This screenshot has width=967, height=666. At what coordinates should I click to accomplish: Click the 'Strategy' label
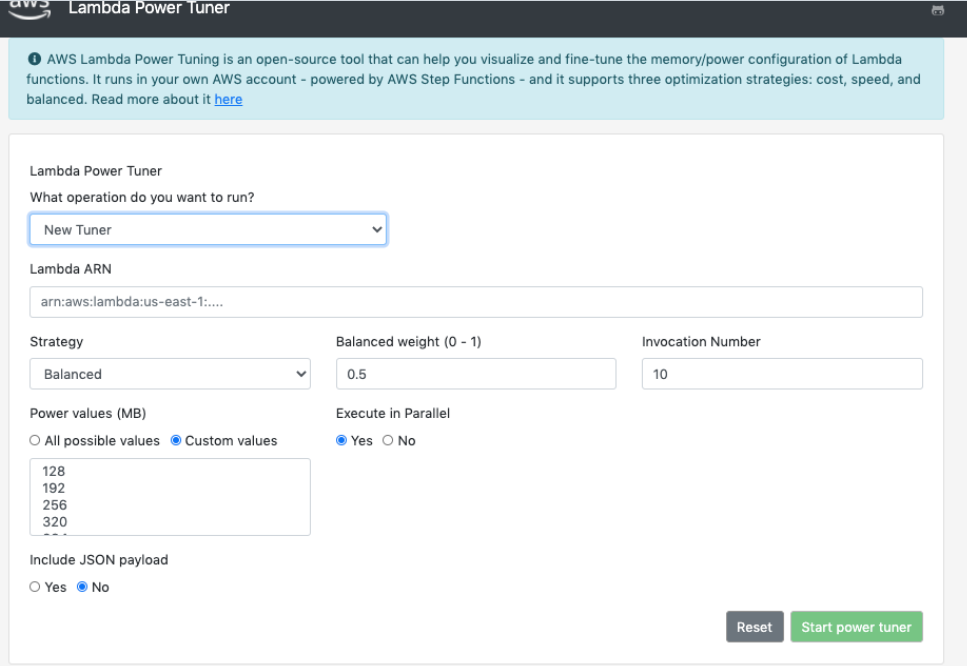[56, 342]
